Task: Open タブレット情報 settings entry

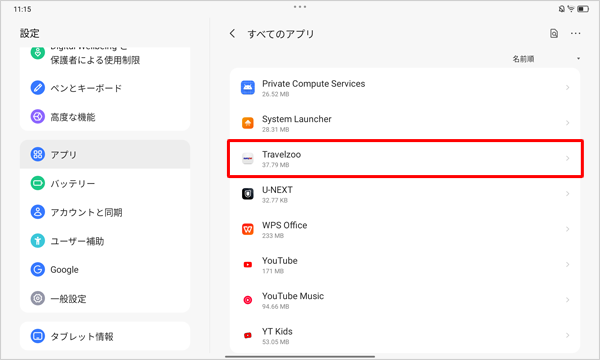Action: click(105, 336)
